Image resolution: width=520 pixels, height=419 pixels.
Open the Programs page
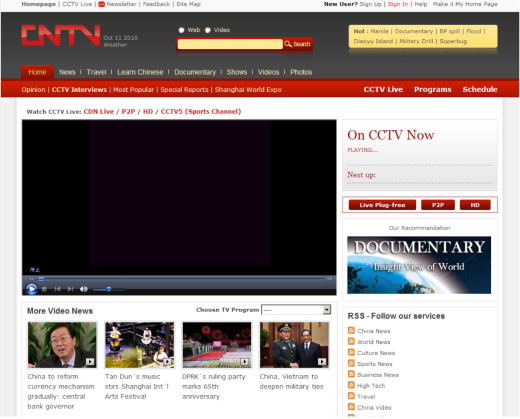[x=433, y=89]
